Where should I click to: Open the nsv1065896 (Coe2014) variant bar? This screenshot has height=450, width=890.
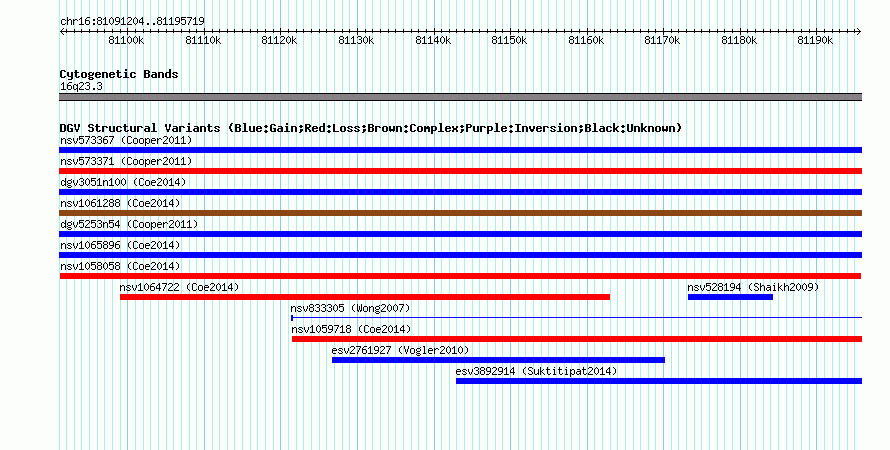click(460, 255)
